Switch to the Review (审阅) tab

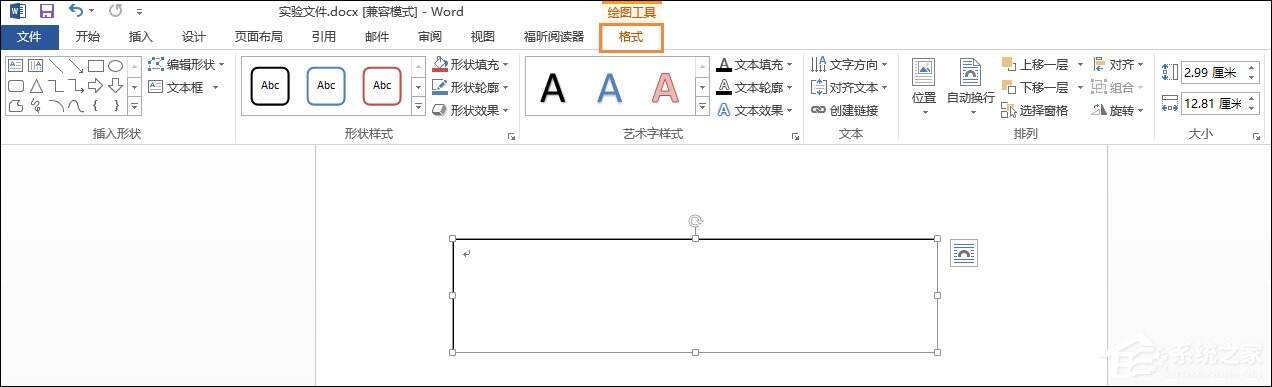[x=430, y=37]
